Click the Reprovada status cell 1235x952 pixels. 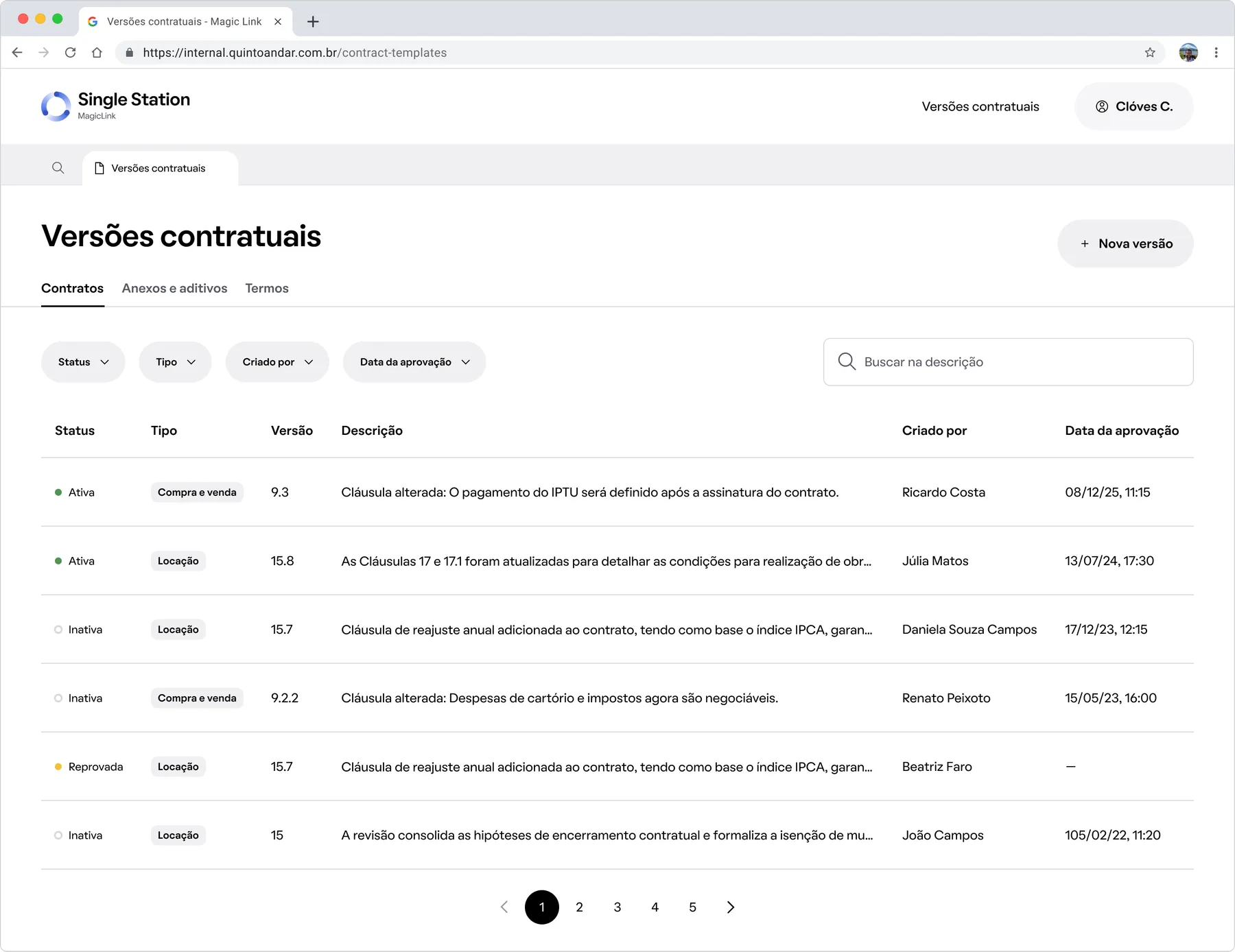[x=89, y=767]
